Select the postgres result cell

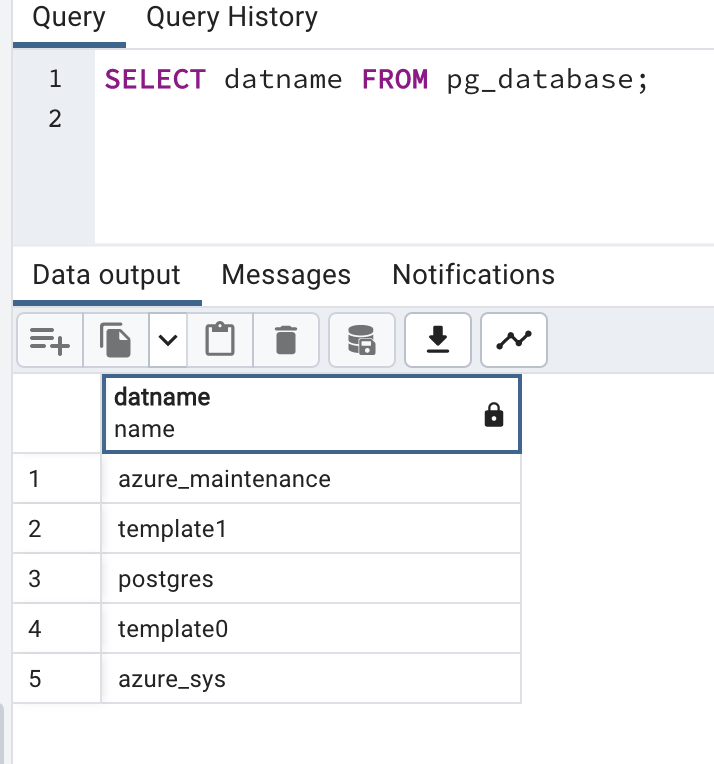point(166,579)
